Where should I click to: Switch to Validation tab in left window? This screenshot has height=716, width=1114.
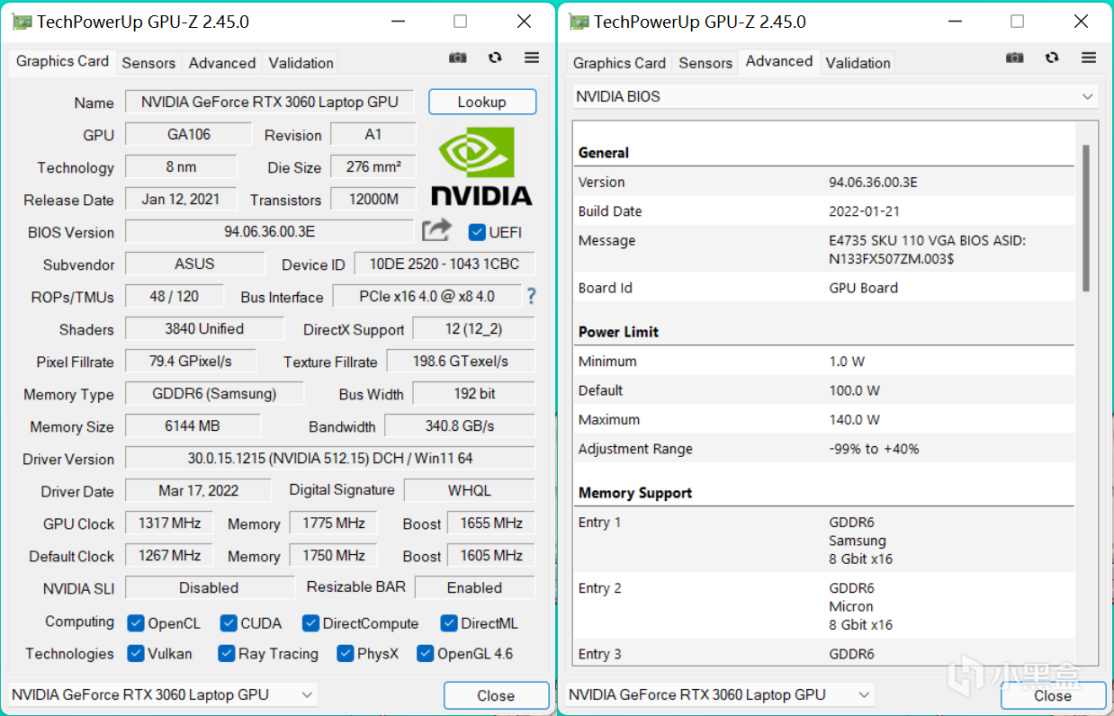[301, 63]
